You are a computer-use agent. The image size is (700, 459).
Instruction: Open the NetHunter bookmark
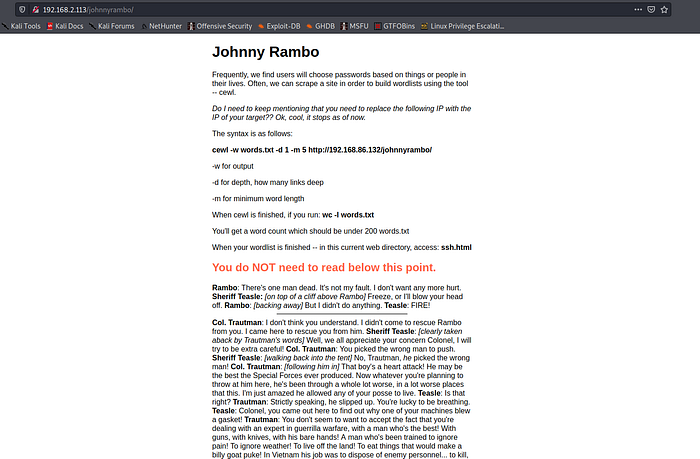click(x=170, y=26)
